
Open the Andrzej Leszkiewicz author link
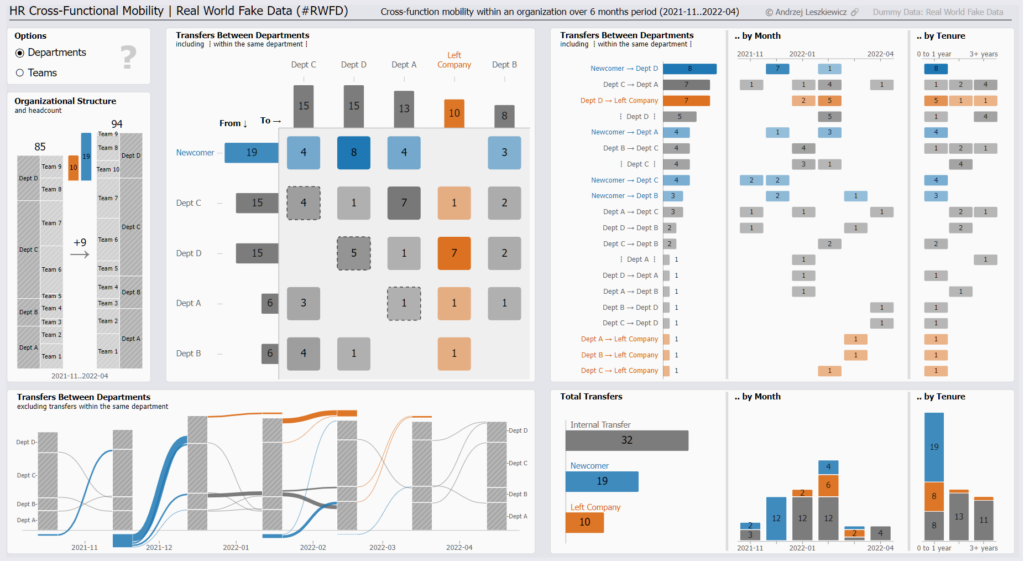point(805,12)
